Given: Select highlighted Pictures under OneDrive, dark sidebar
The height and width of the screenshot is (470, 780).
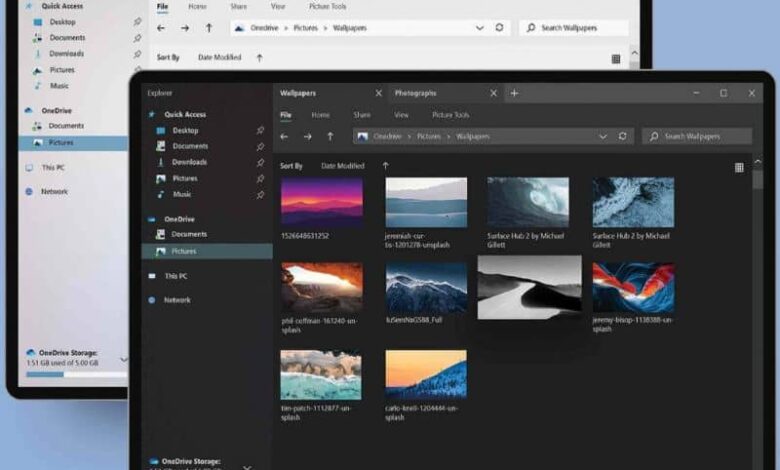Looking at the screenshot, I should (x=207, y=251).
